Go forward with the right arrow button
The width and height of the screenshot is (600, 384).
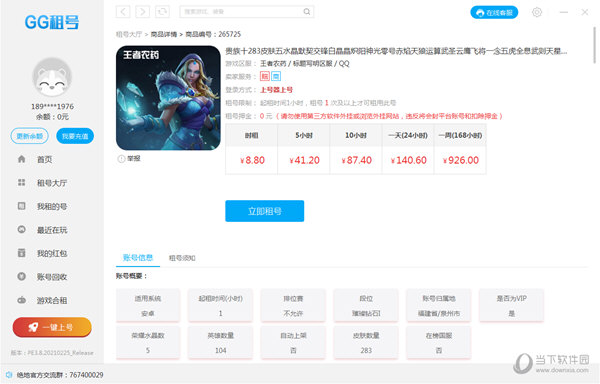coord(142,12)
